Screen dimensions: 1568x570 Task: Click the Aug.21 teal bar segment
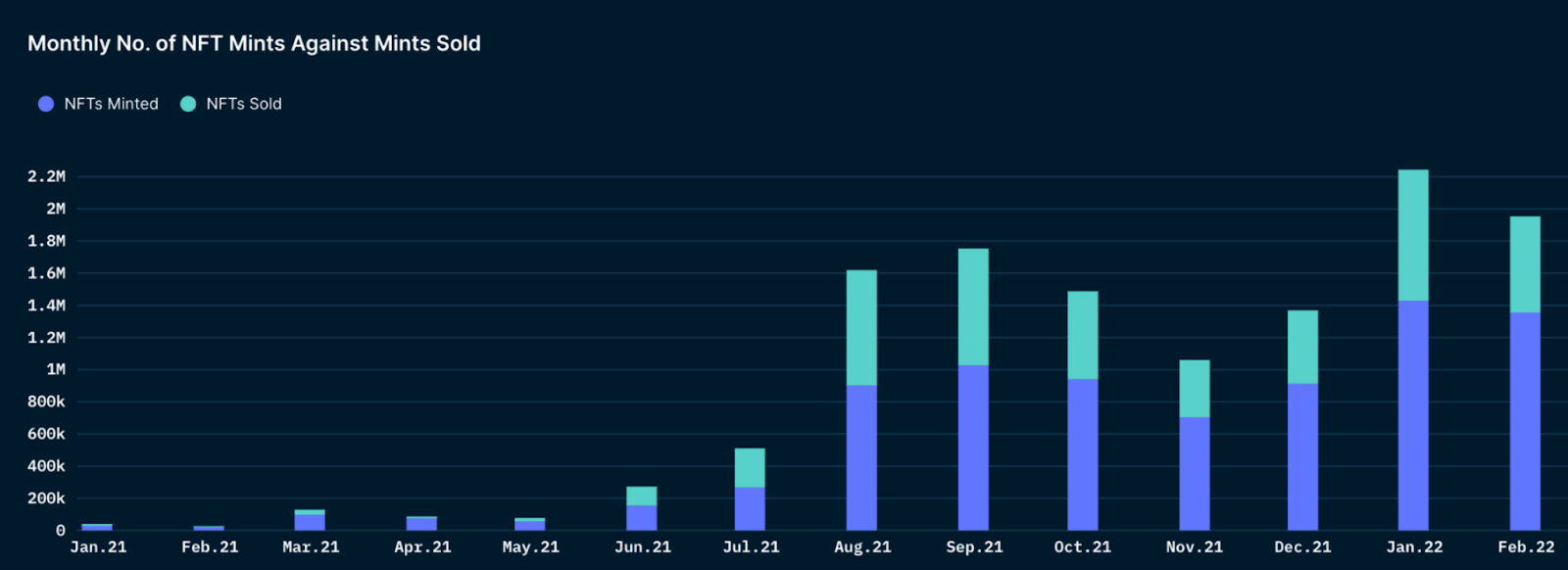861,328
